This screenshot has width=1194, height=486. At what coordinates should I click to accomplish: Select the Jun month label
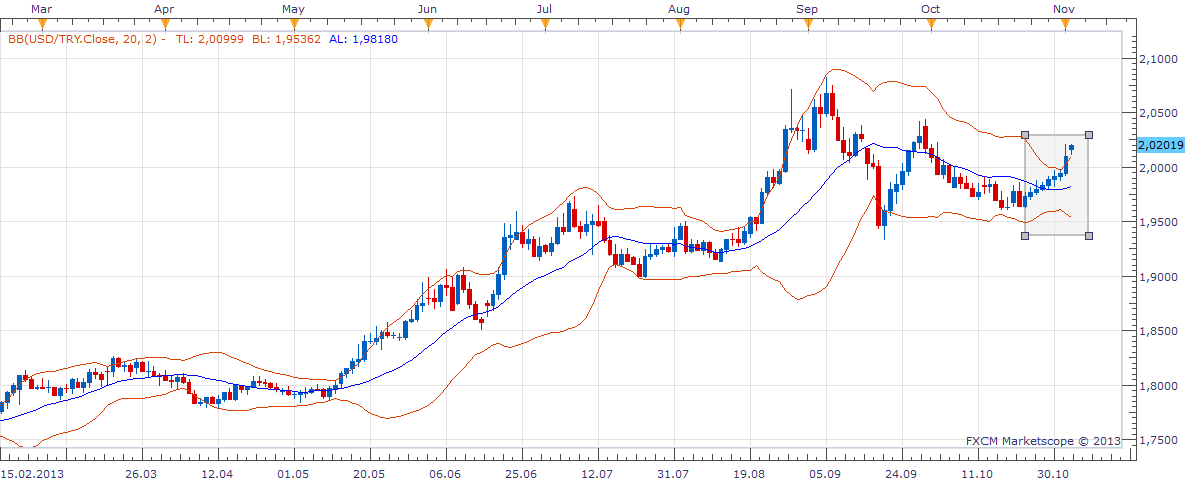(x=428, y=9)
